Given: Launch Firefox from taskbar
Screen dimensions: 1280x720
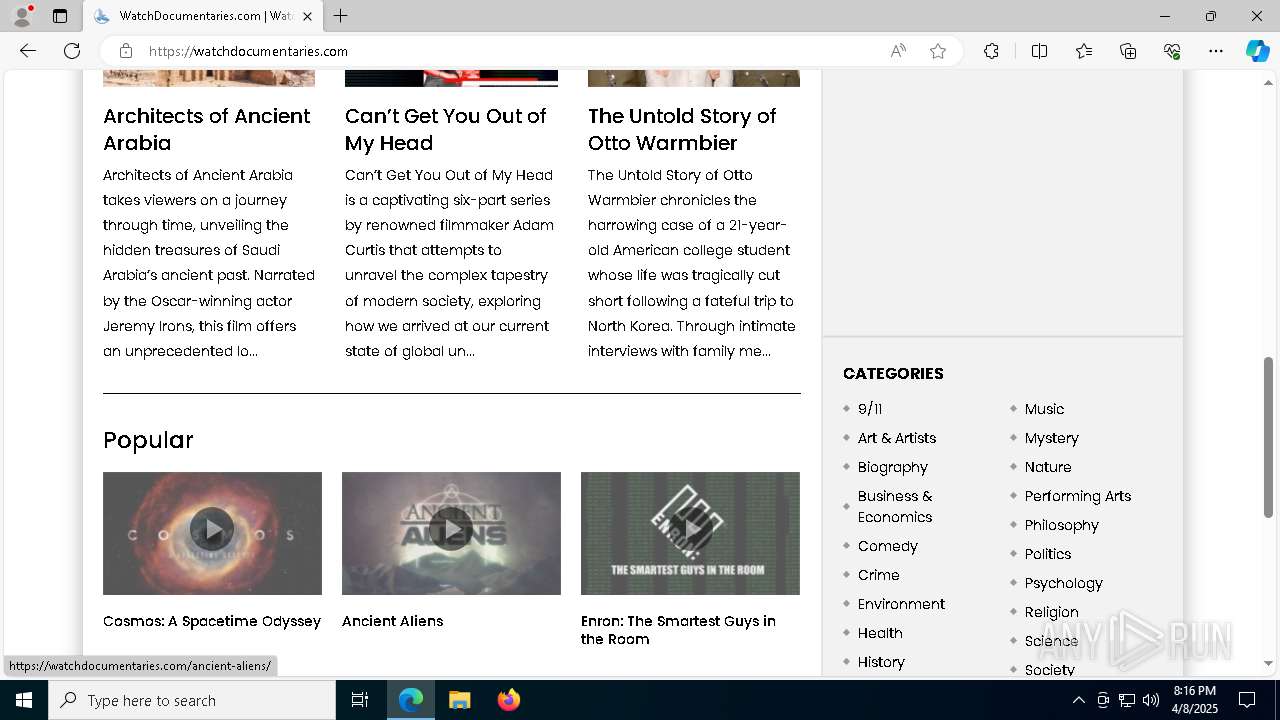Looking at the screenshot, I should 508,700.
